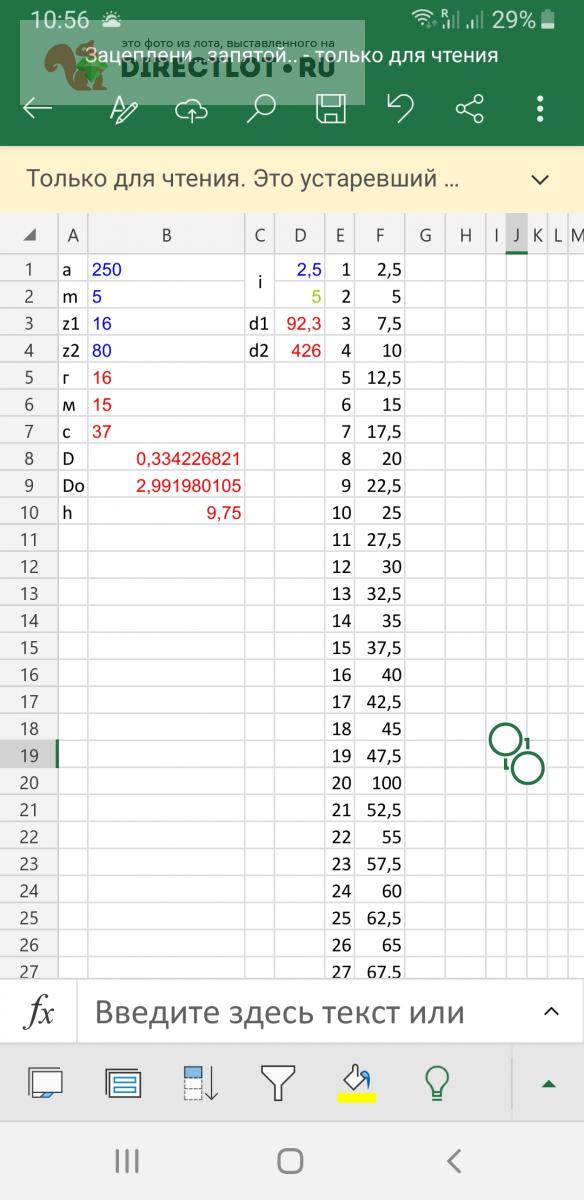Open the search magnifier
This screenshot has height=1200, width=584.
[260, 109]
